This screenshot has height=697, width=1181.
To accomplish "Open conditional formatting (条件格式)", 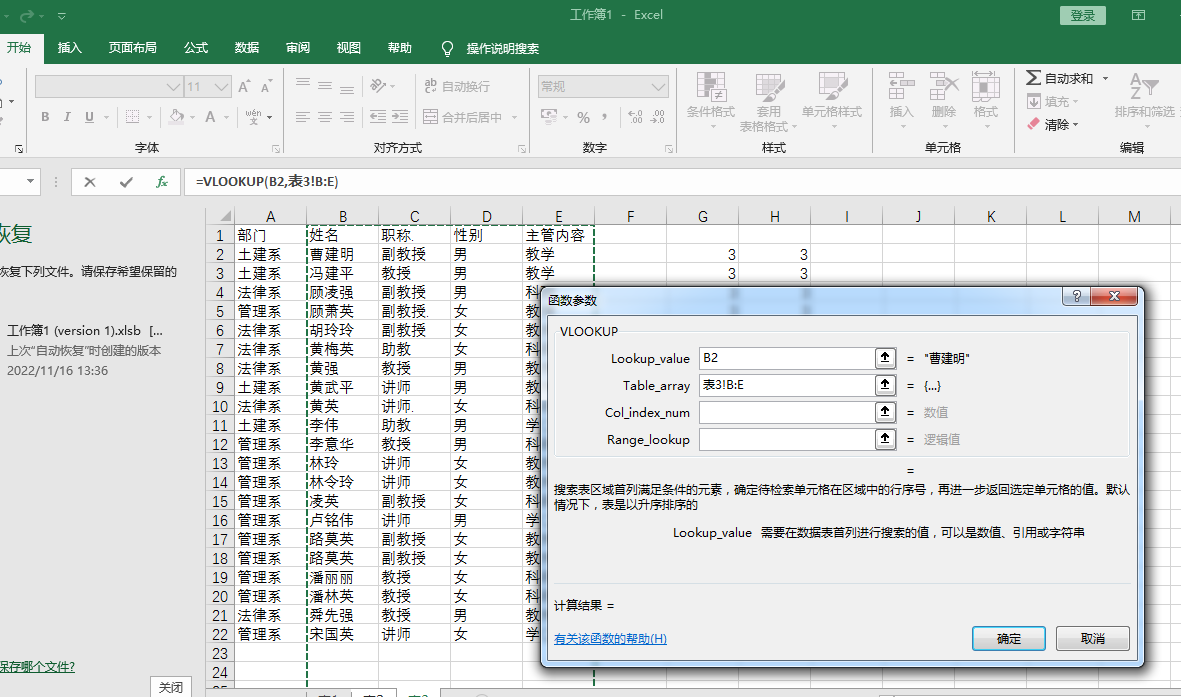I will (x=710, y=101).
